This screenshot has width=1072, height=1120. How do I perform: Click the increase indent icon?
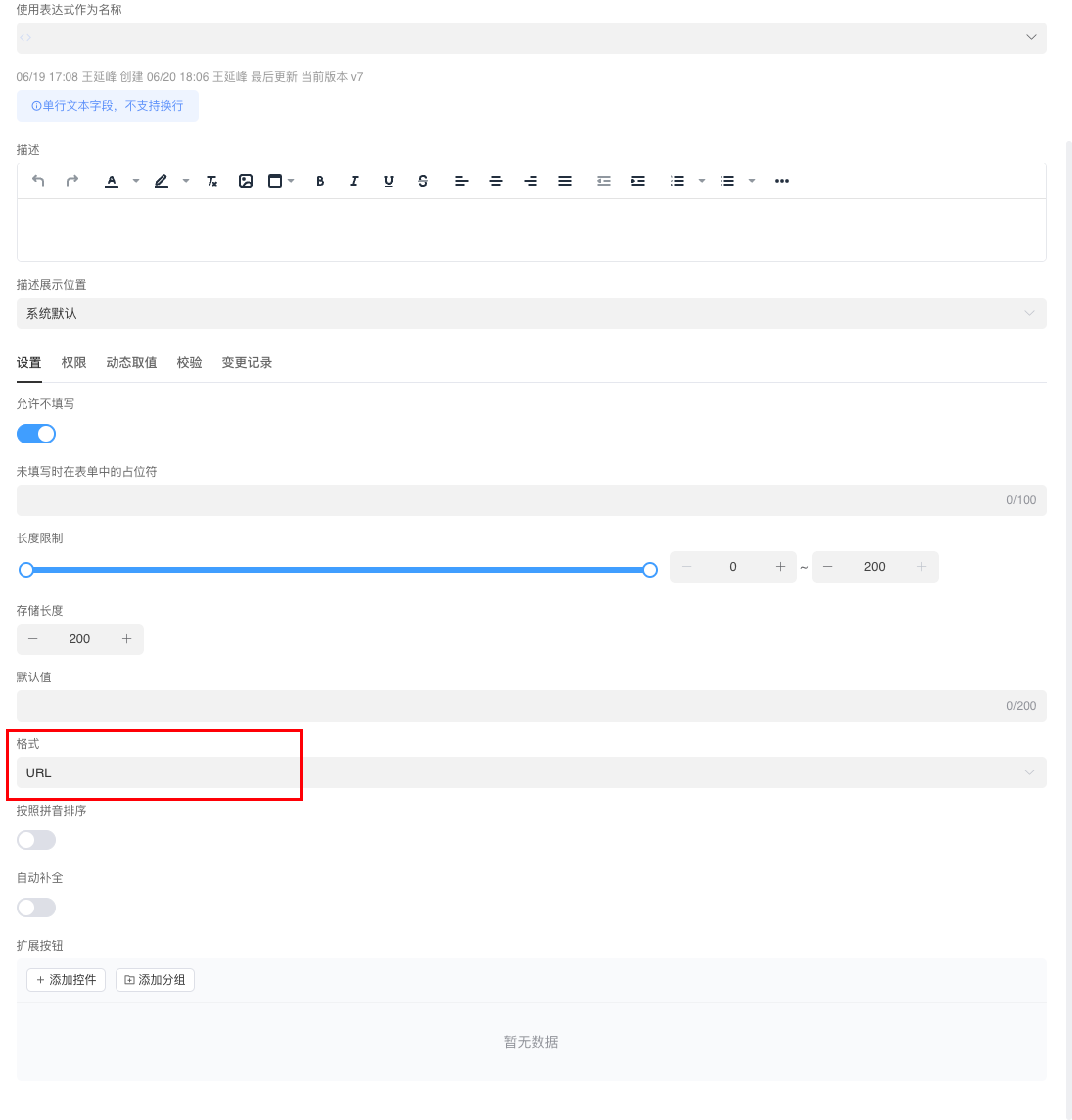coord(637,181)
